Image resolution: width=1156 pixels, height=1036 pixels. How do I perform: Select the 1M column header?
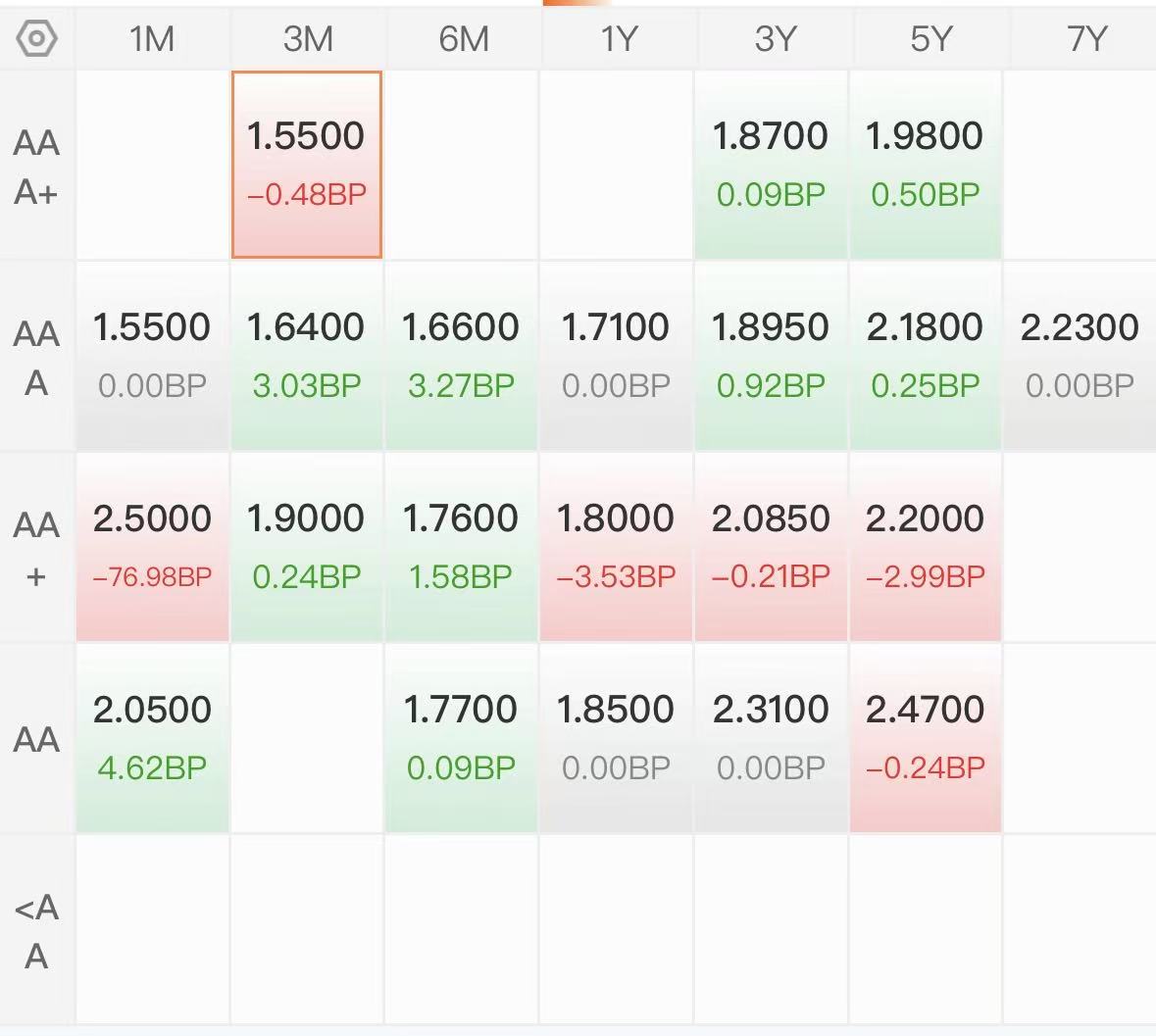pyautogui.click(x=152, y=39)
